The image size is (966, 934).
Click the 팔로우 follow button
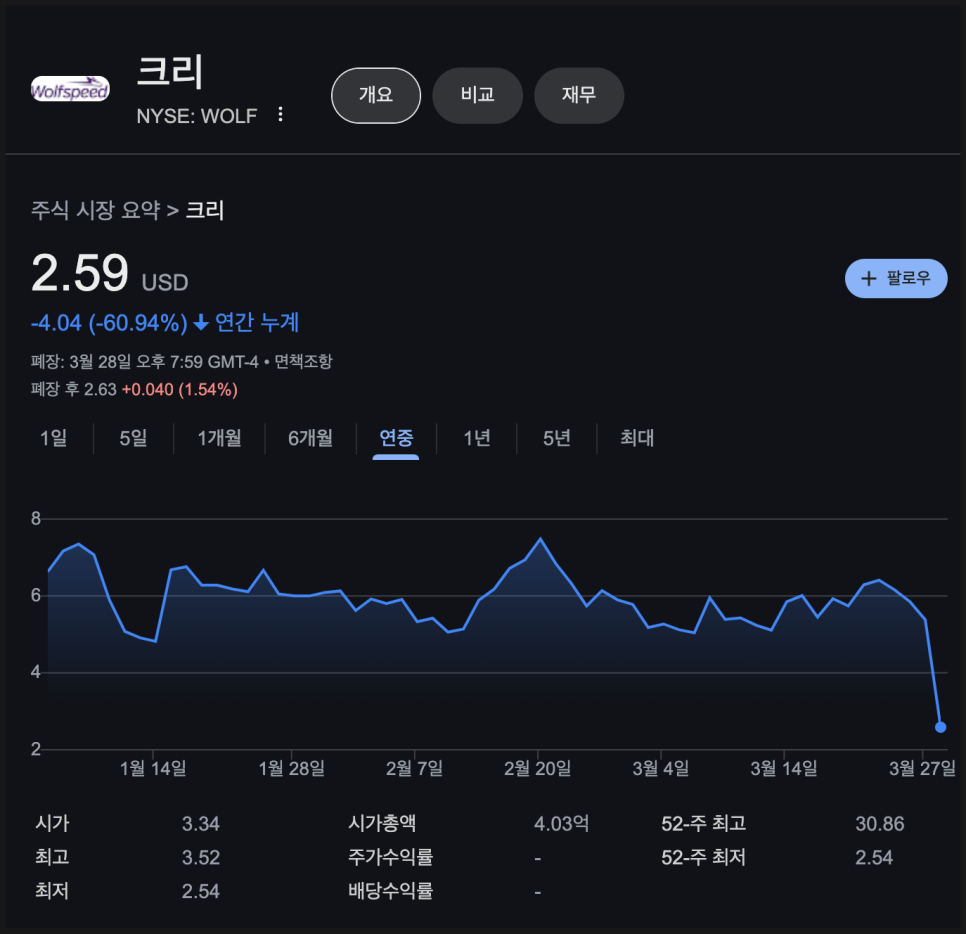point(896,278)
